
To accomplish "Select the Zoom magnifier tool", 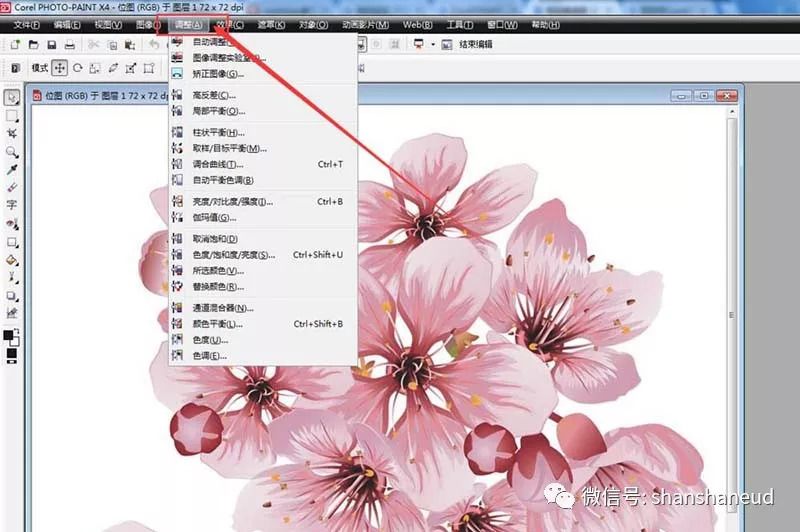I will tap(12, 152).
